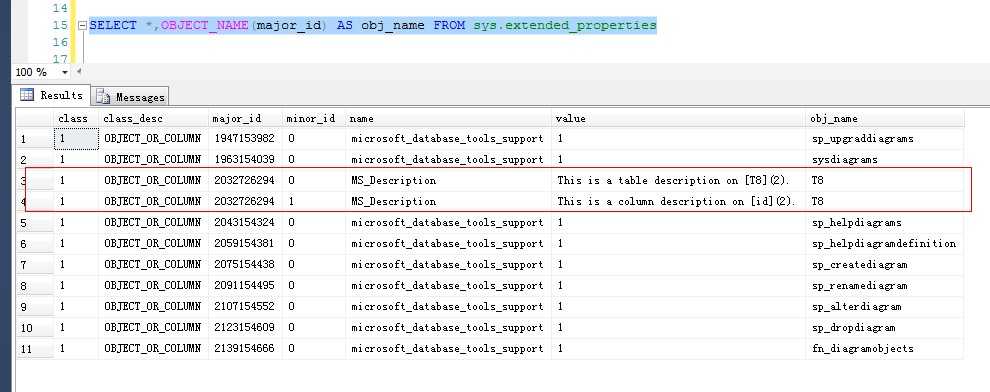
Task: Click major_id cell 2075154438
Action: point(246,264)
